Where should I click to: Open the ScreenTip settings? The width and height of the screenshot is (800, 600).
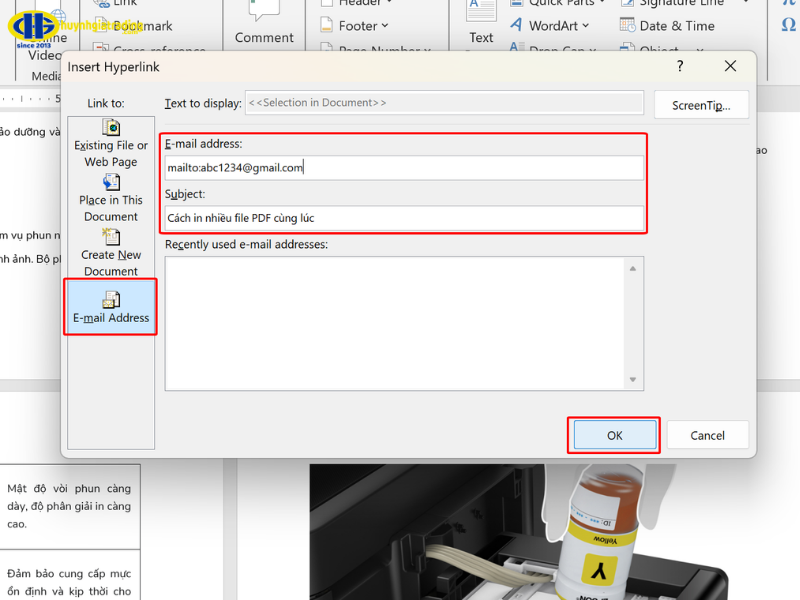click(x=701, y=104)
